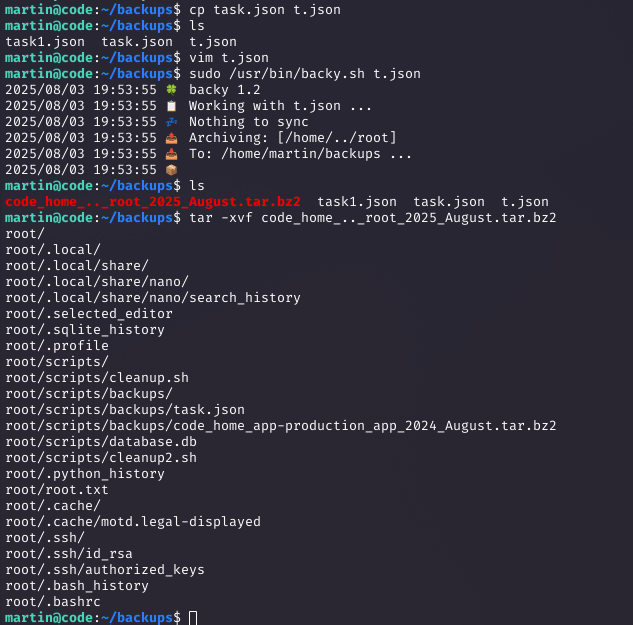Click the backy 1.2 version text
Screen dimensions: 633x625
coord(225,90)
